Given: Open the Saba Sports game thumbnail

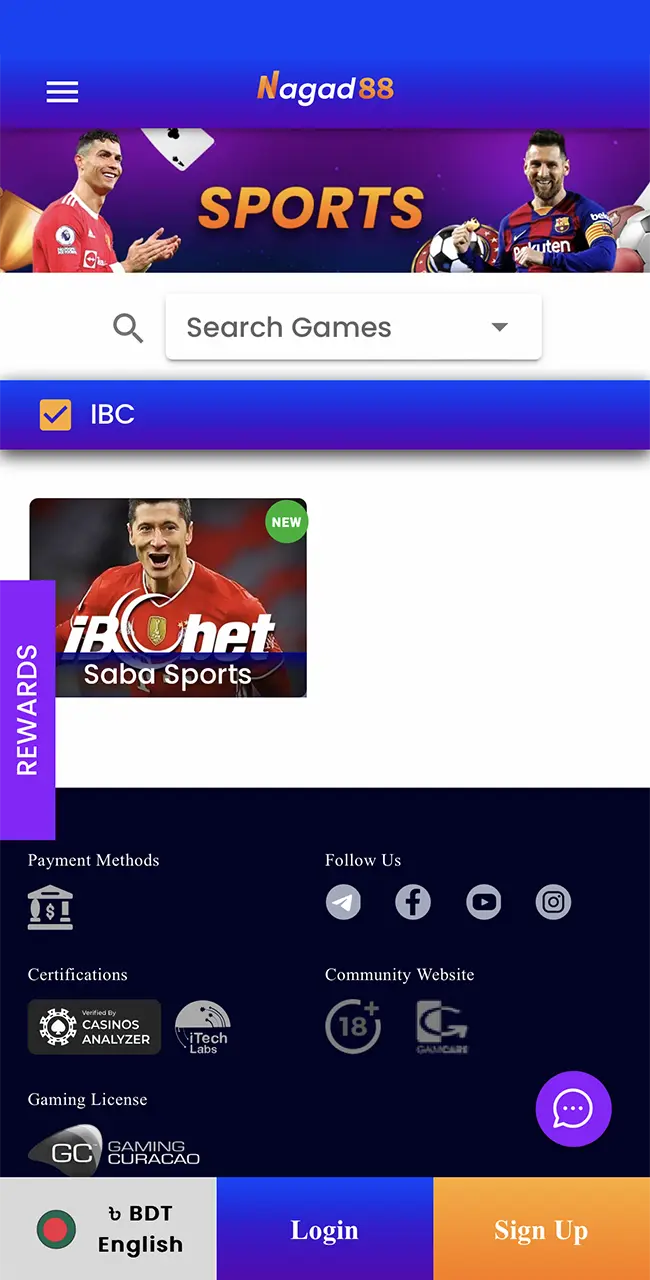Looking at the screenshot, I should point(168,598).
